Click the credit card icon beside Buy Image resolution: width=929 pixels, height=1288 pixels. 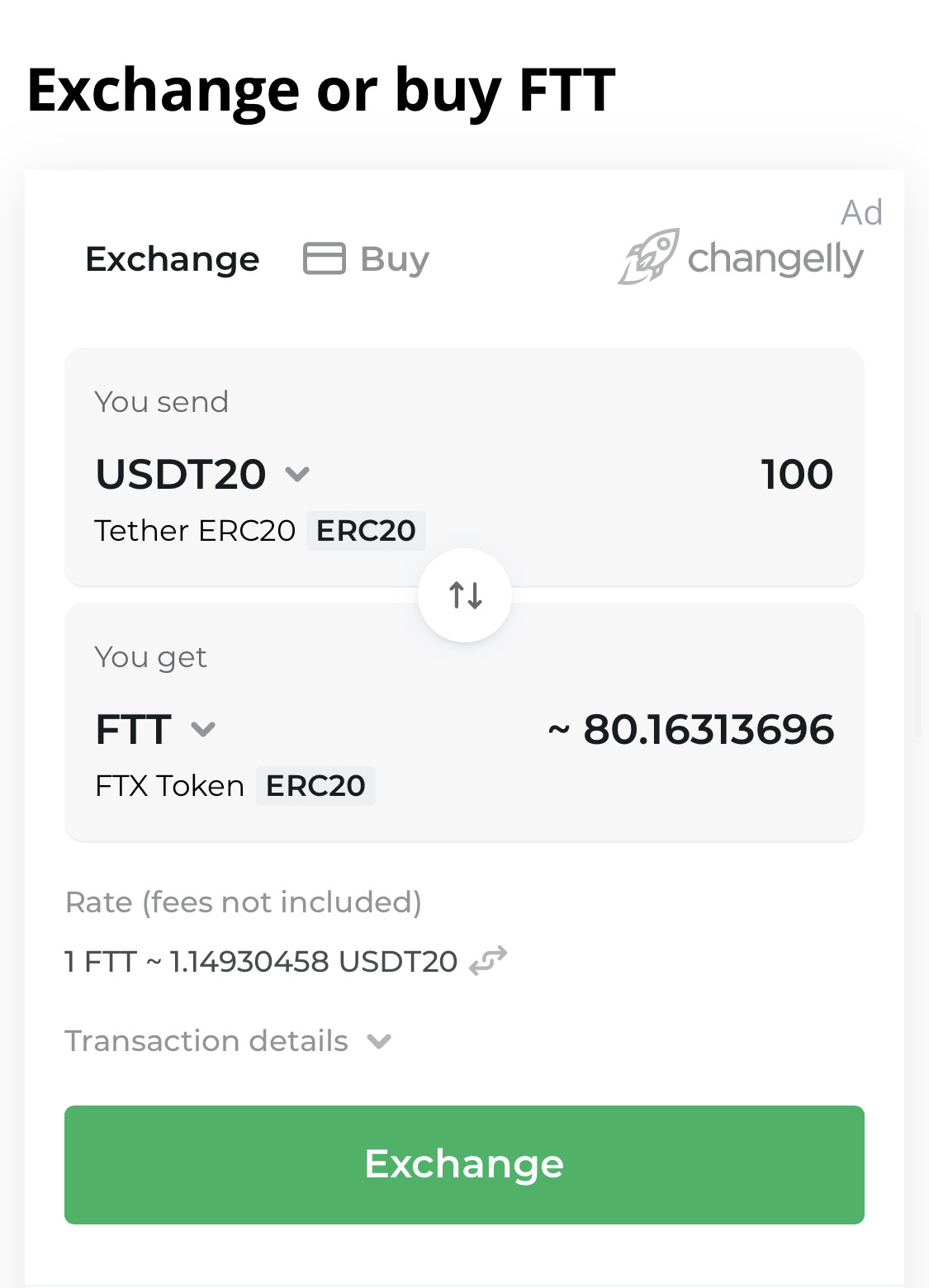click(325, 258)
